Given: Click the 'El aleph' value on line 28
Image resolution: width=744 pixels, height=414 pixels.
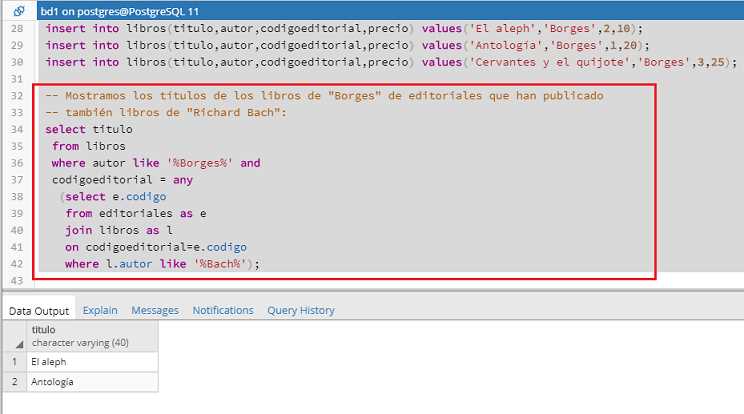Looking at the screenshot, I should click(502, 28).
